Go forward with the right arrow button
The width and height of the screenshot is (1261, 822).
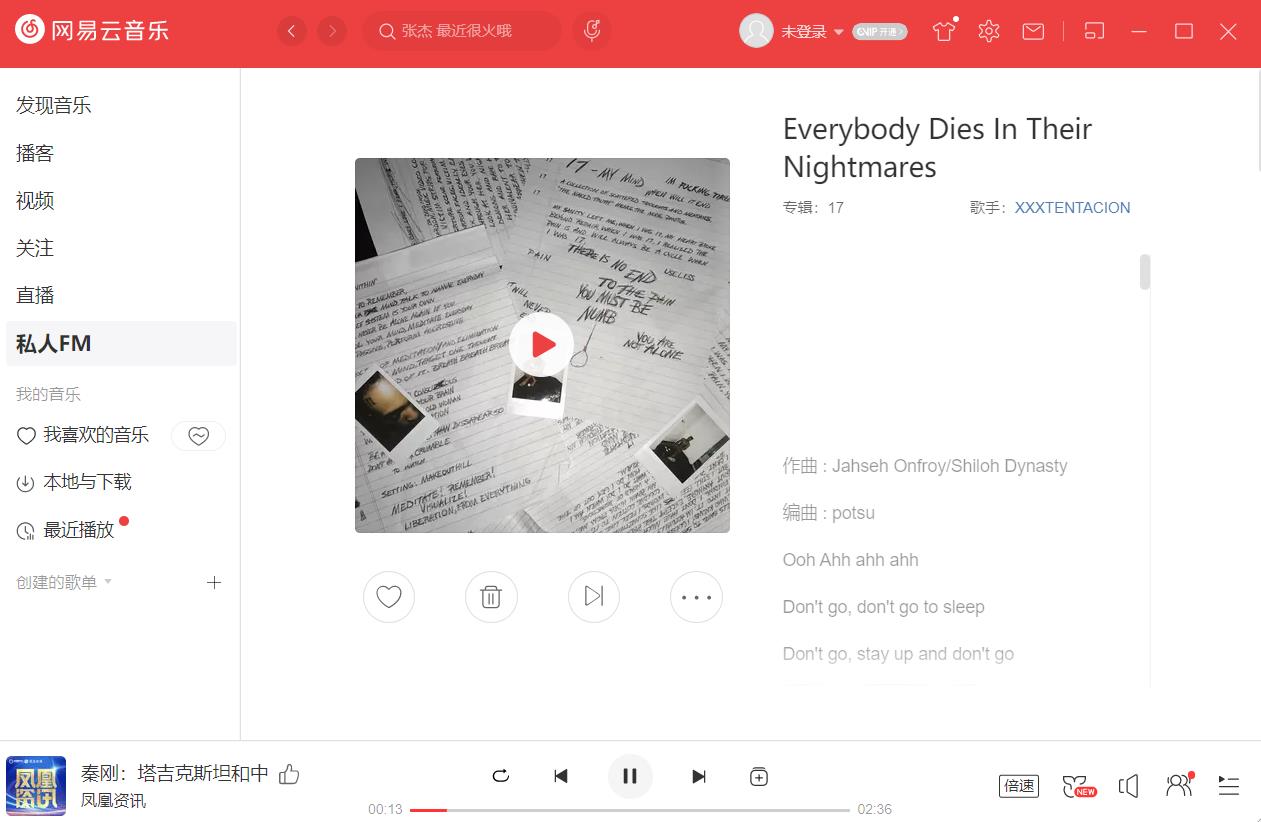click(332, 32)
